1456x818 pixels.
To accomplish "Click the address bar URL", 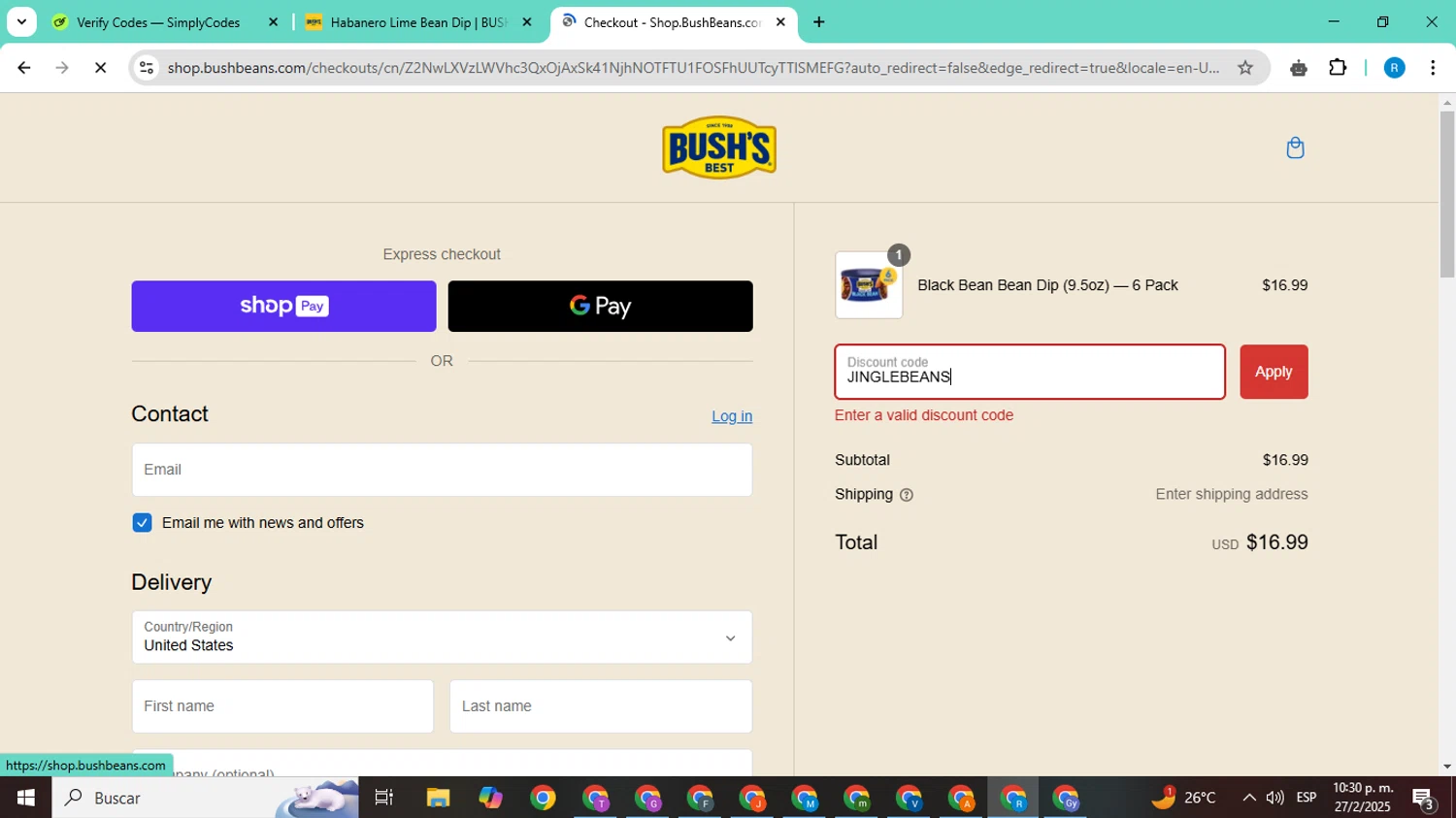I will 693,68.
